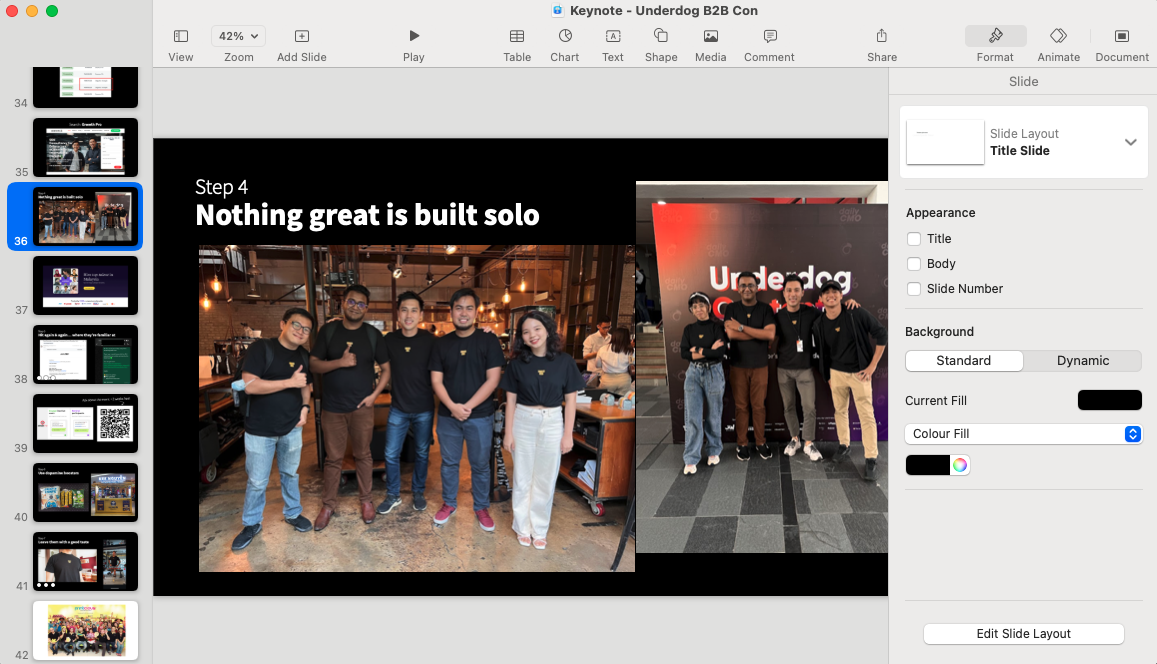Viewport: 1157px width, 664px height.
Task: Click the Add Slide icon
Action: click(302, 36)
